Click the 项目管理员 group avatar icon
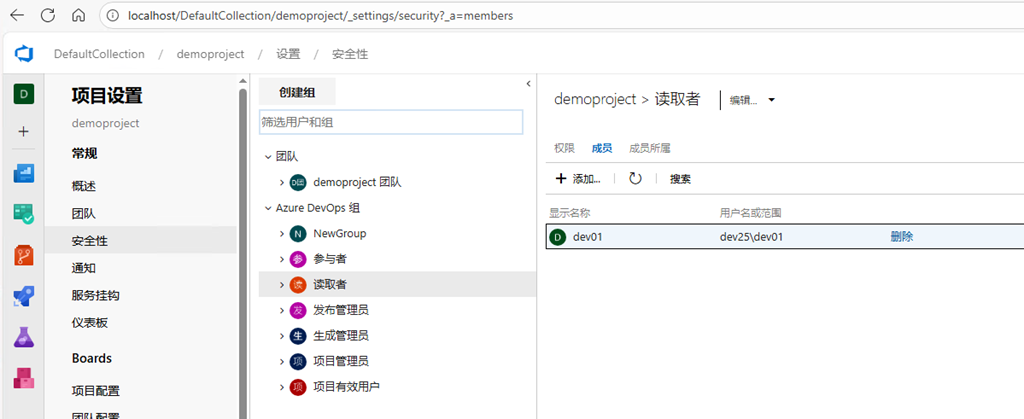Image resolution: width=1024 pixels, height=419 pixels. point(298,361)
